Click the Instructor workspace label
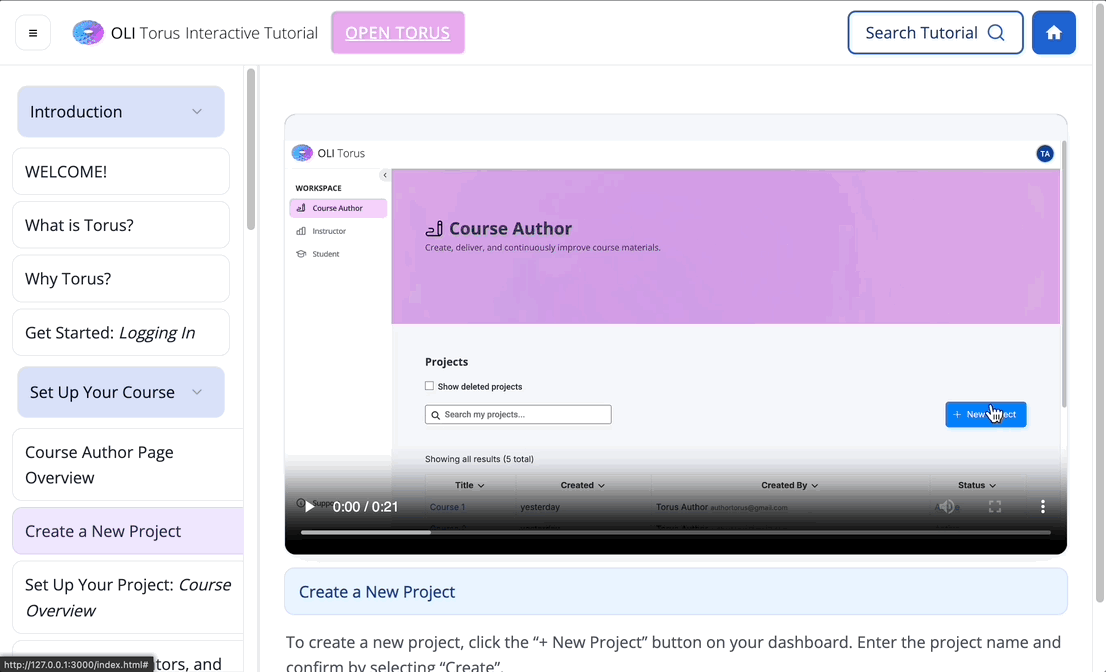This screenshot has width=1106, height=672. coord(329,231)
